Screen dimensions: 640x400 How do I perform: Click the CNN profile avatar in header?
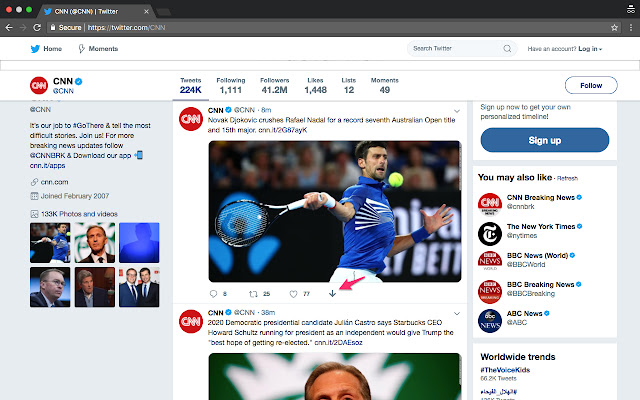coord(39,85)
